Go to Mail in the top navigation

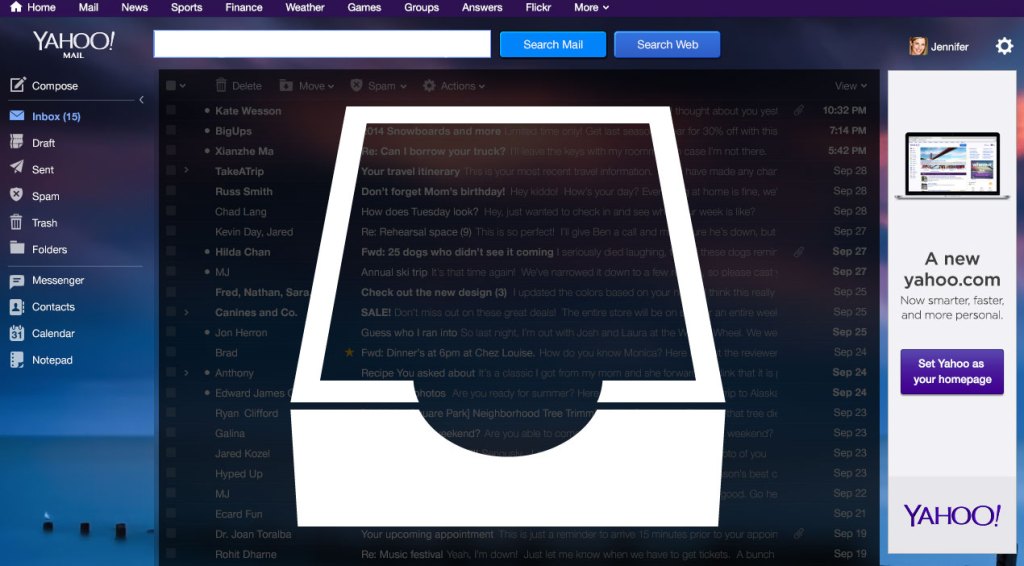click(88, 7)
